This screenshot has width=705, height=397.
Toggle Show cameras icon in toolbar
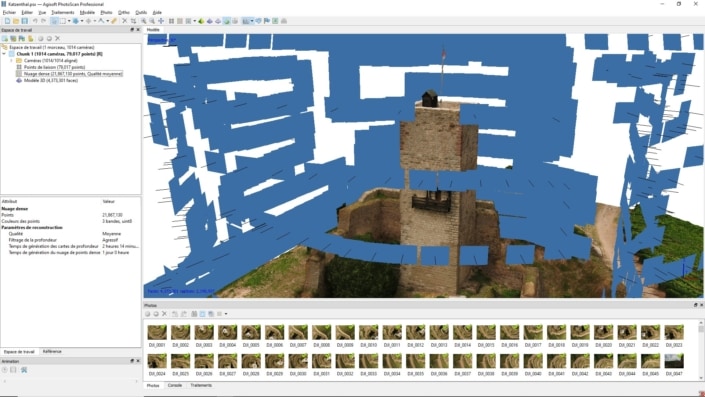click(x=246, y=21)
